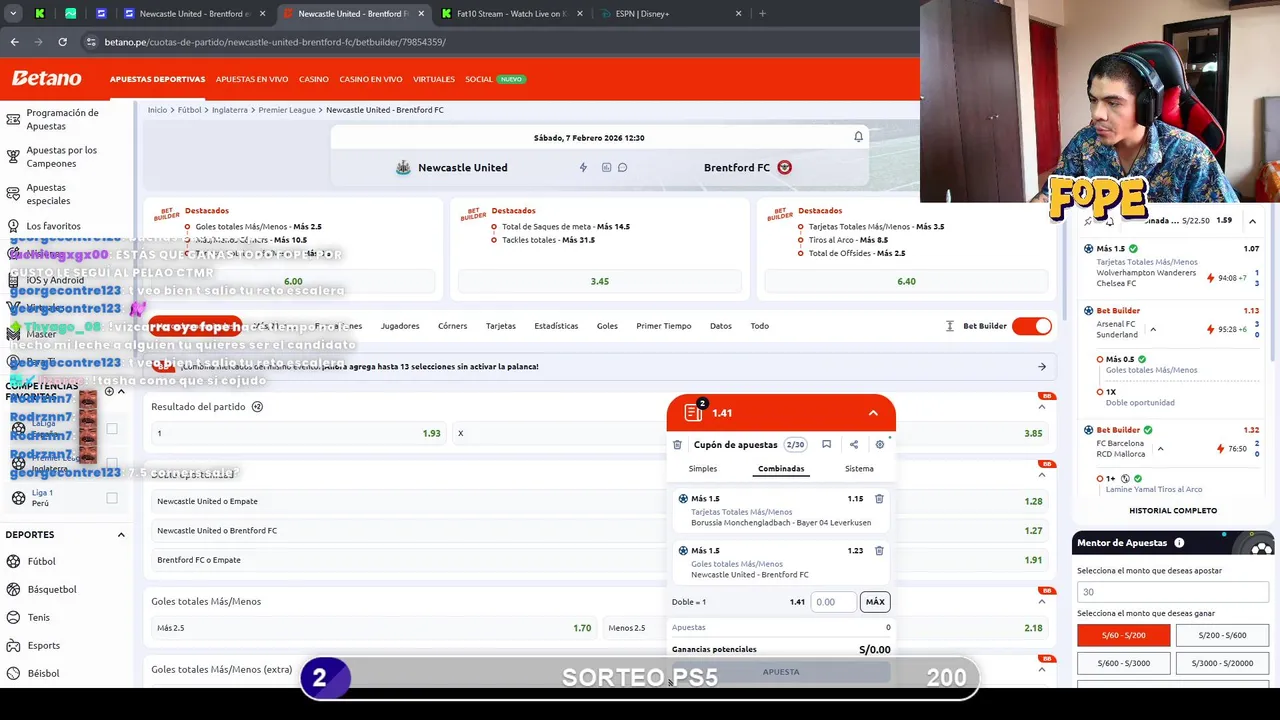The height and width of the screenshot is (720, 1280).
Task: Open Apuestas en Vivo menu
Action: (252, 79)
